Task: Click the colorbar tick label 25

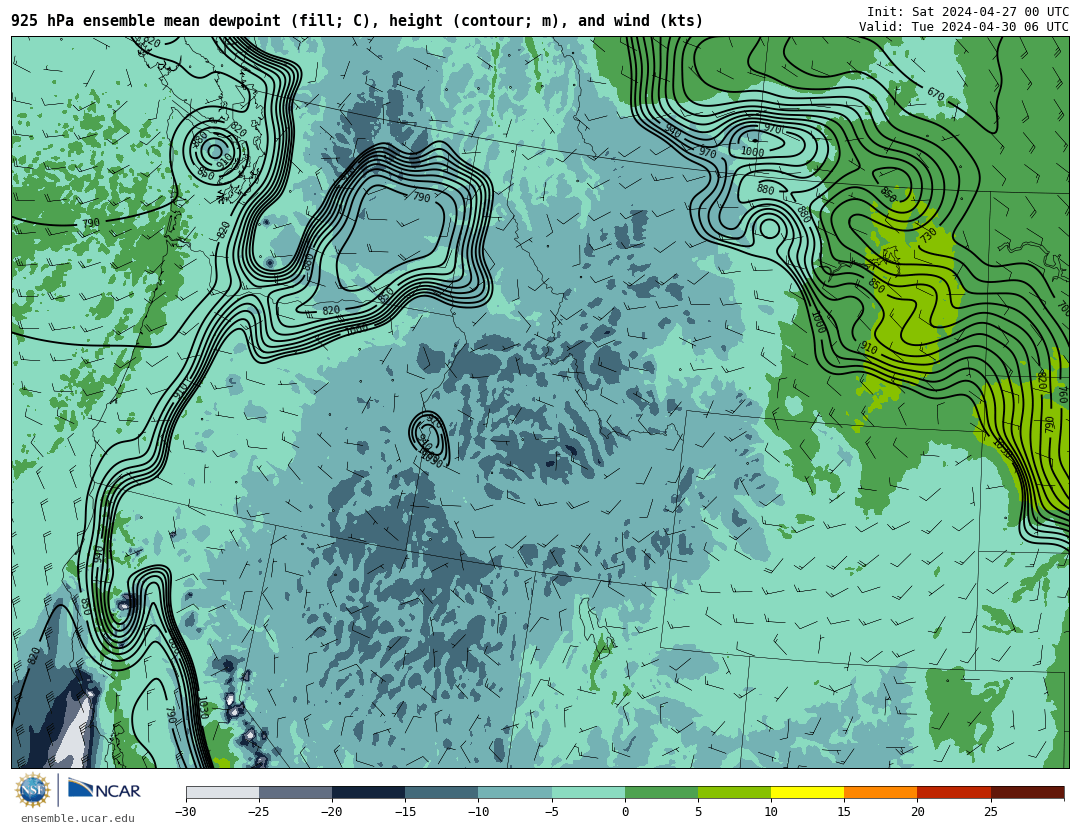Action: tap(990, 812)
